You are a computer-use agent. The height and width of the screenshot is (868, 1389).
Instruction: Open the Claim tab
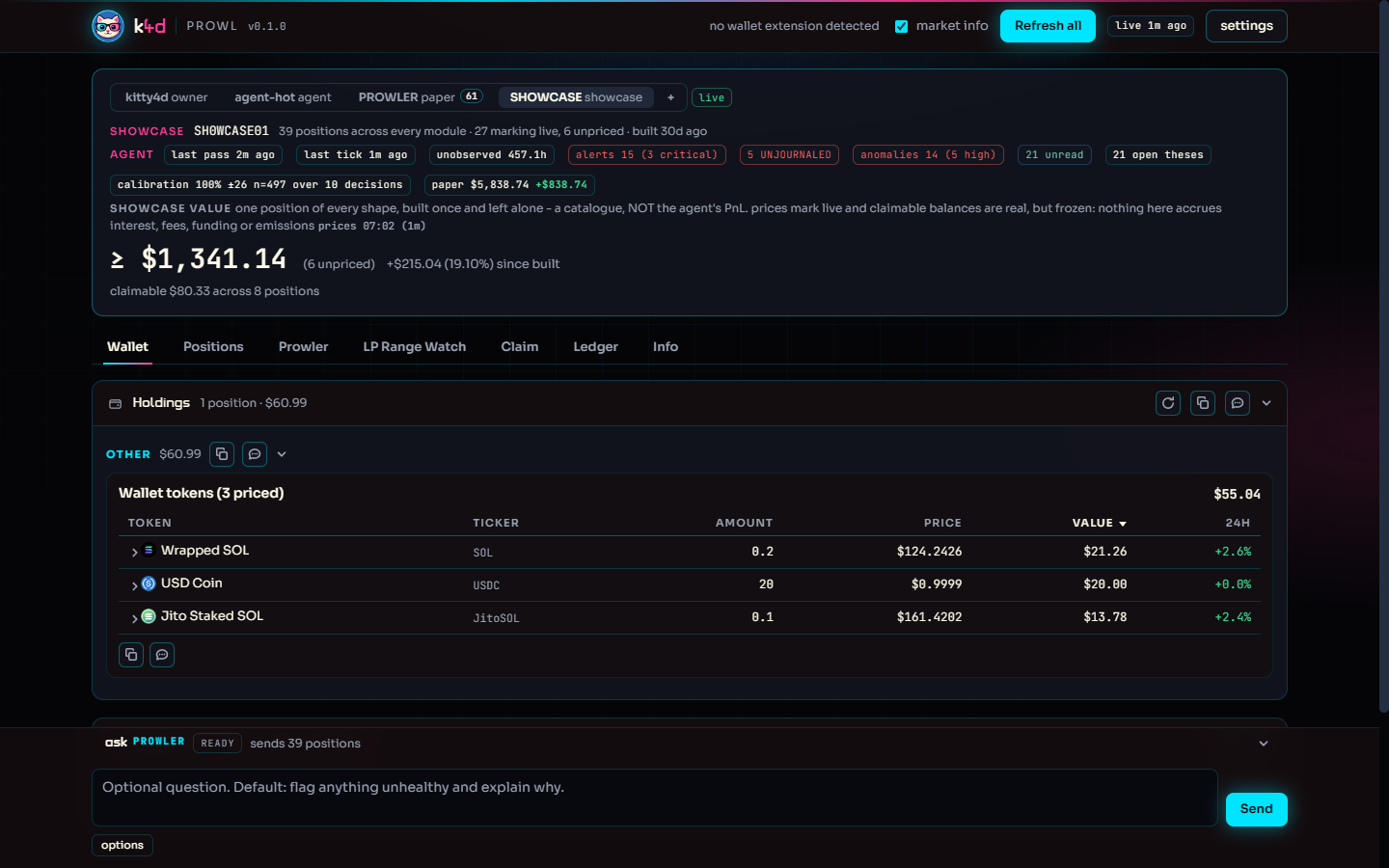click(520, 347)
